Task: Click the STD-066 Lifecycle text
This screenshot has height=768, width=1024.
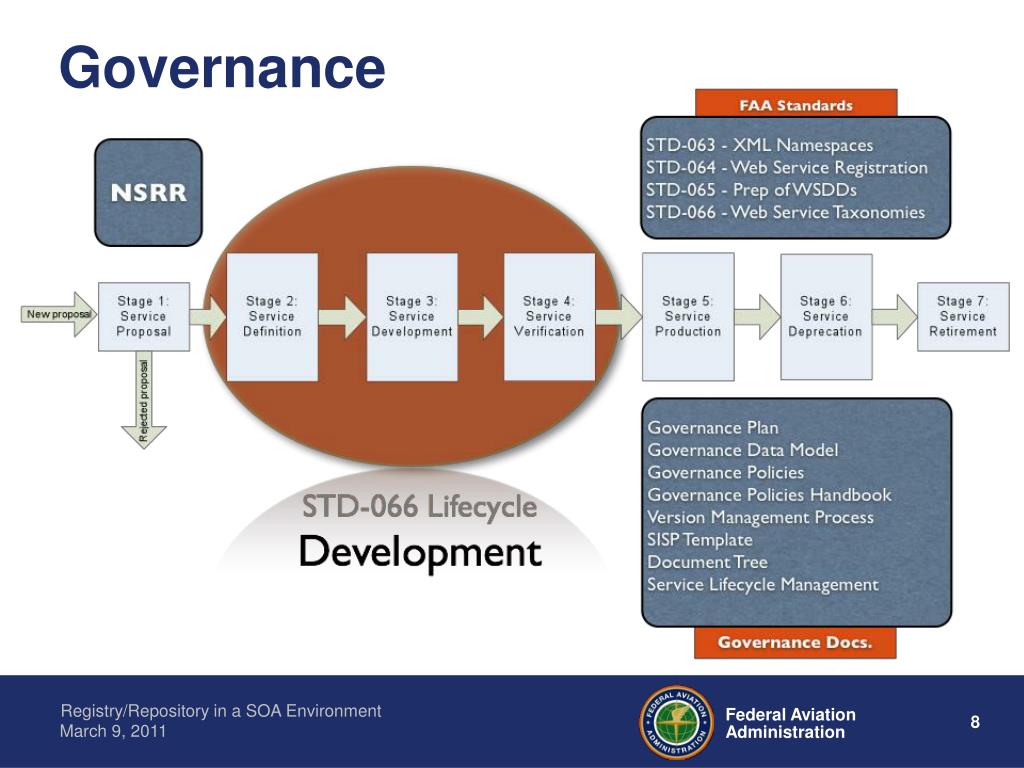Action: pyautogui.click(x=419, y=506)
